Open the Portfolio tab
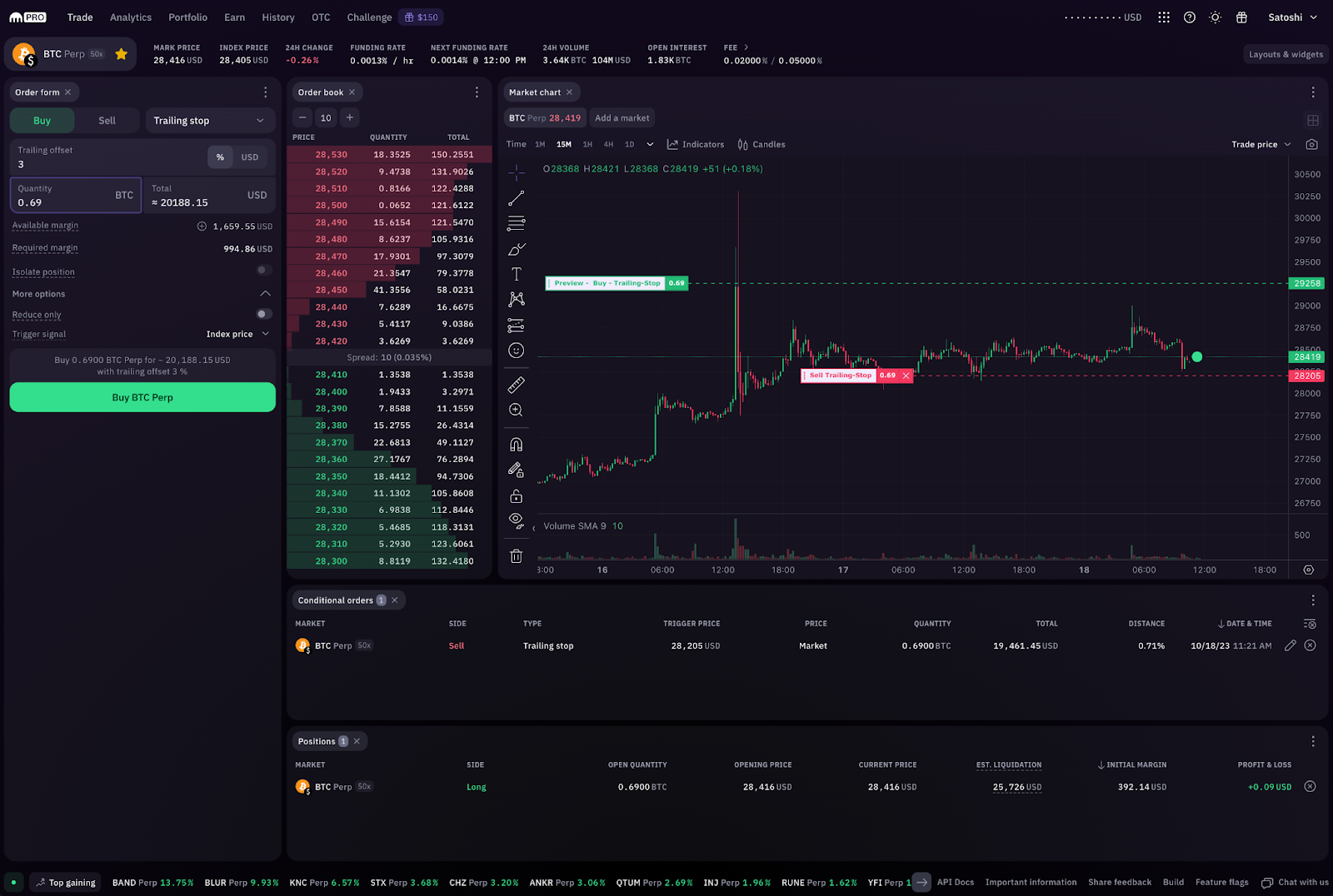The width and height of the screenshot is (1333, 896). (188, 17)
